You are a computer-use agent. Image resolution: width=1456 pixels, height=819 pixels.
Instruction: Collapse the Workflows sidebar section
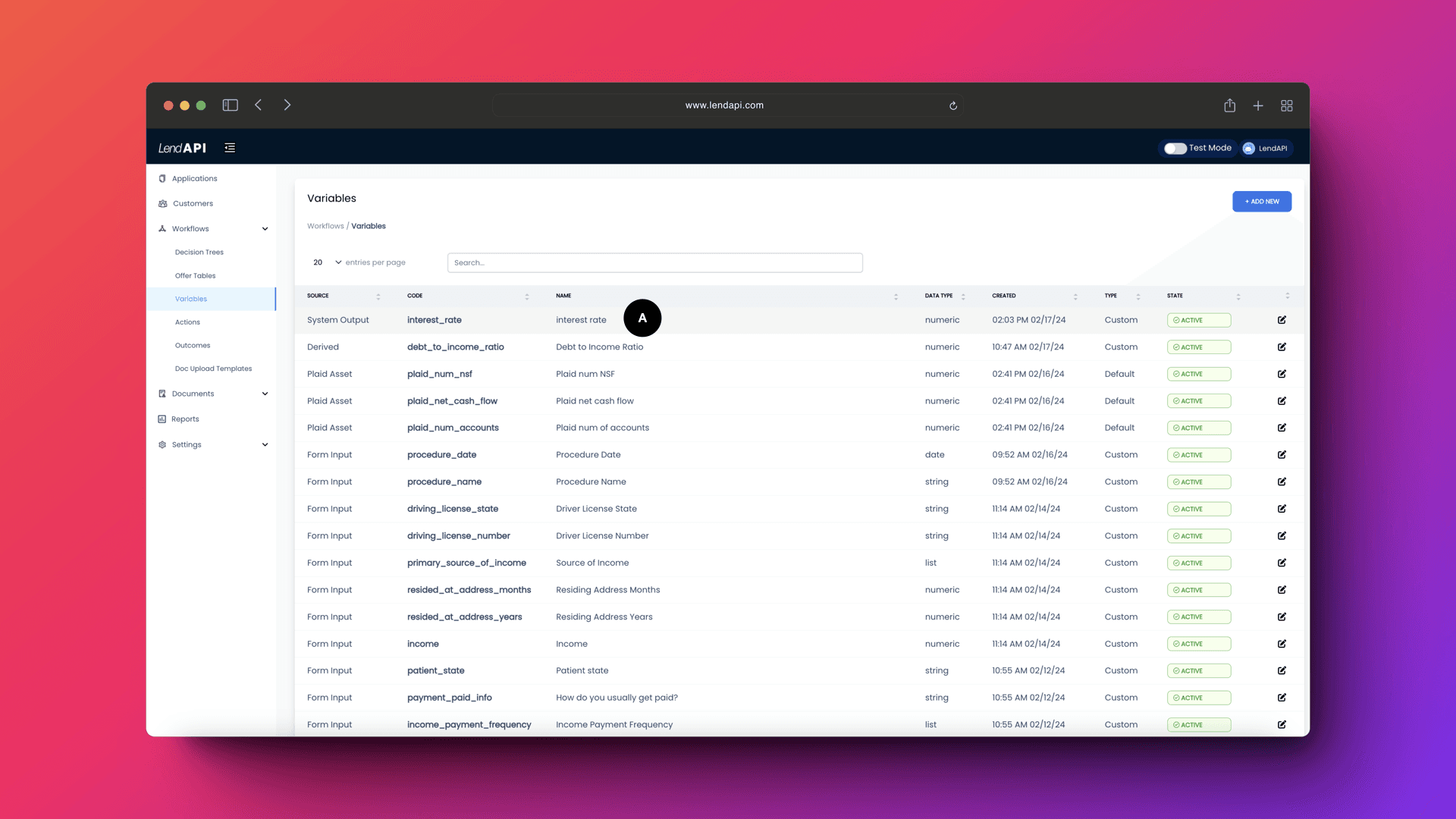265,229
